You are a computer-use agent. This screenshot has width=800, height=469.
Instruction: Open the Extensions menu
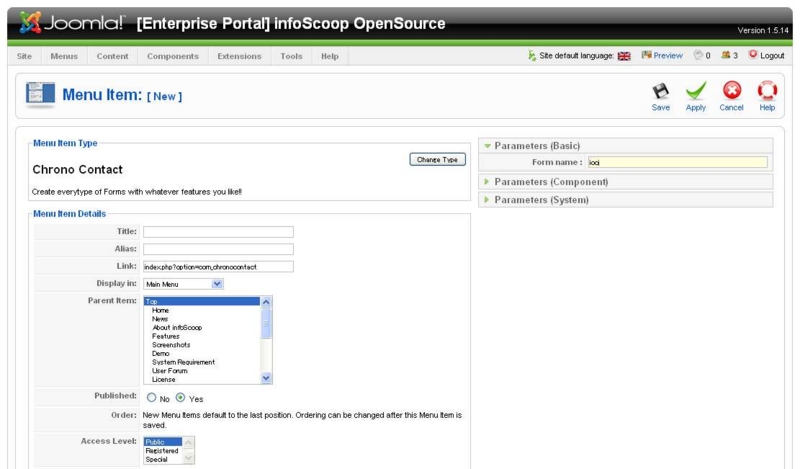[239, 56]
